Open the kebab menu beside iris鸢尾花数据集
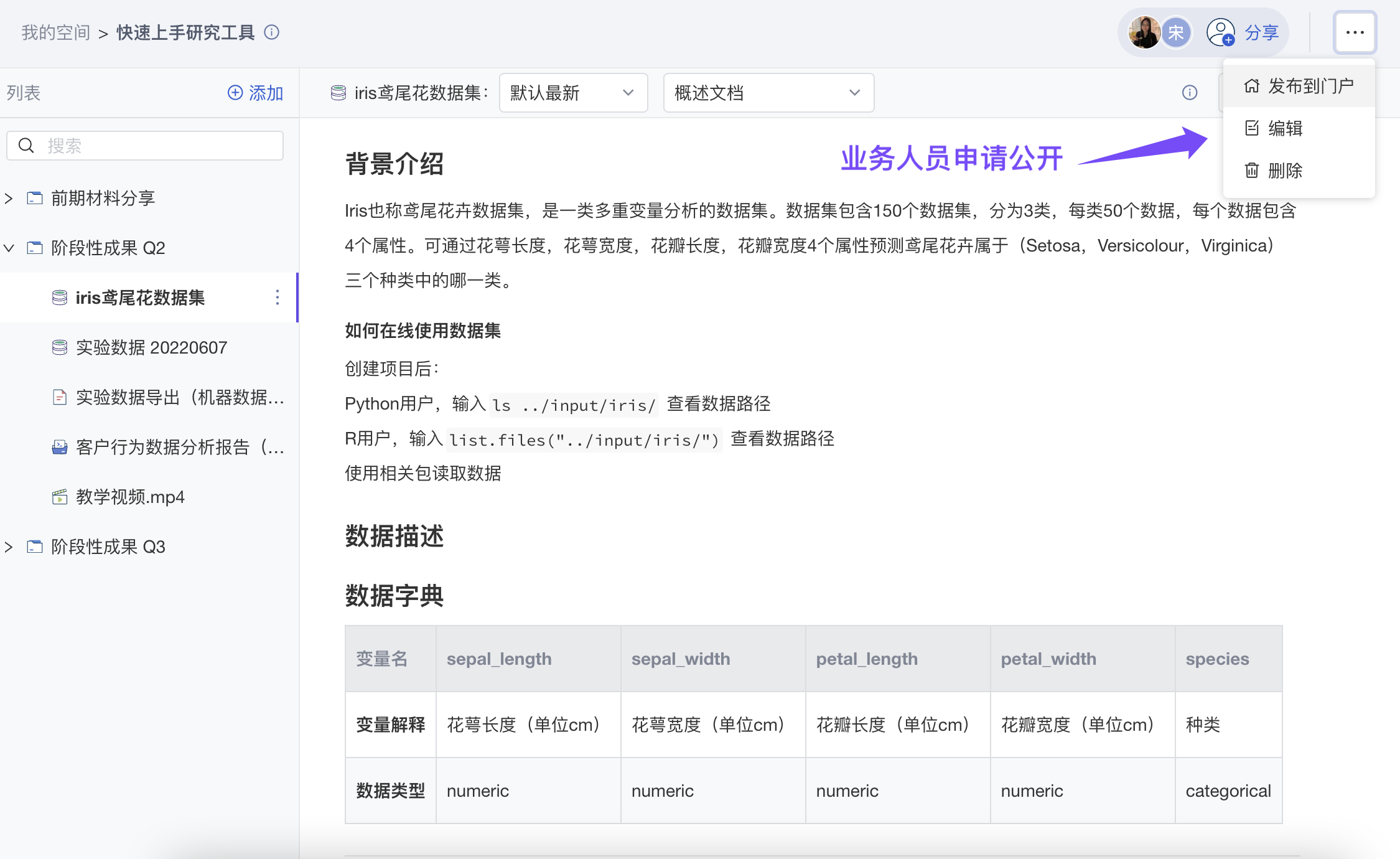Screen dimensions: 1400x859 tap(278, 298)
